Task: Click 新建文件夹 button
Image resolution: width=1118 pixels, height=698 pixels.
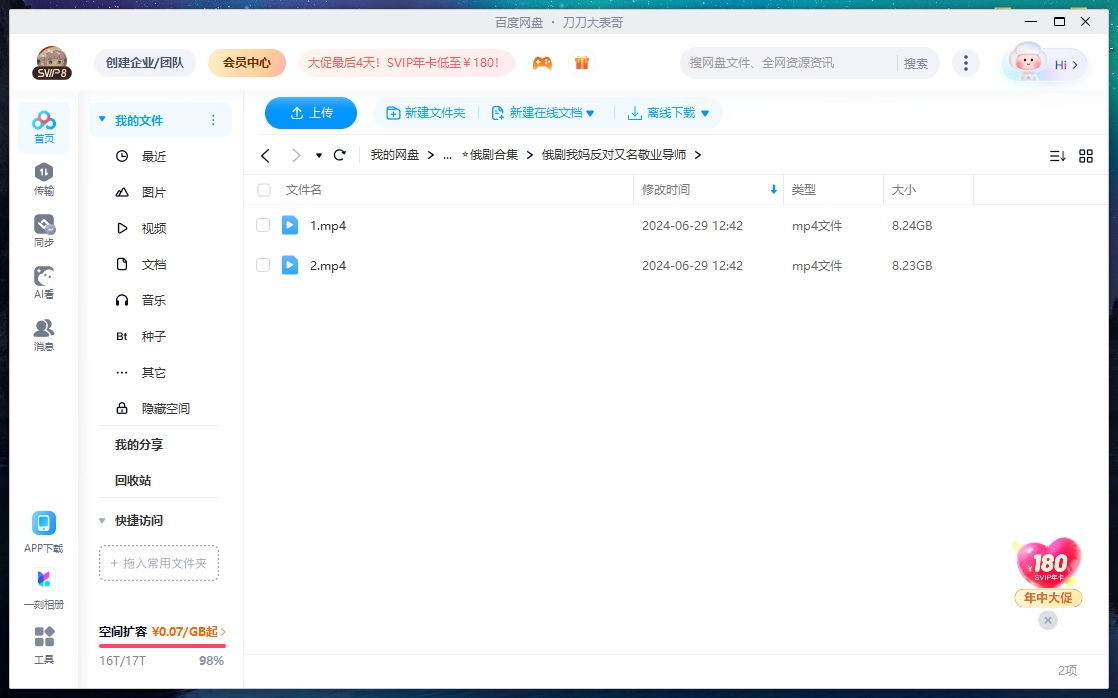Action: pos(426,113)
